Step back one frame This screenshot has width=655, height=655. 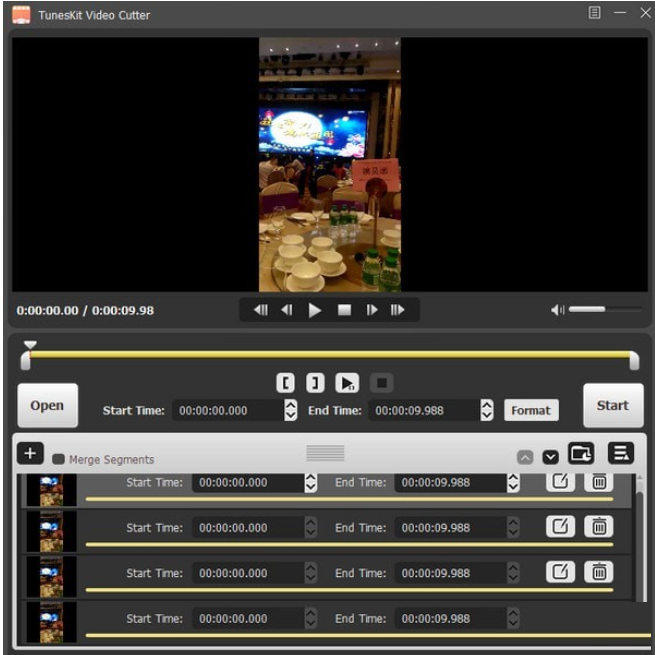[287, 310]
